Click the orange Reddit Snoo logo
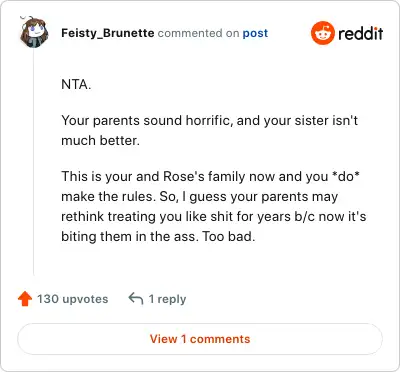This screenshot has height=372, width=400. 322,33
